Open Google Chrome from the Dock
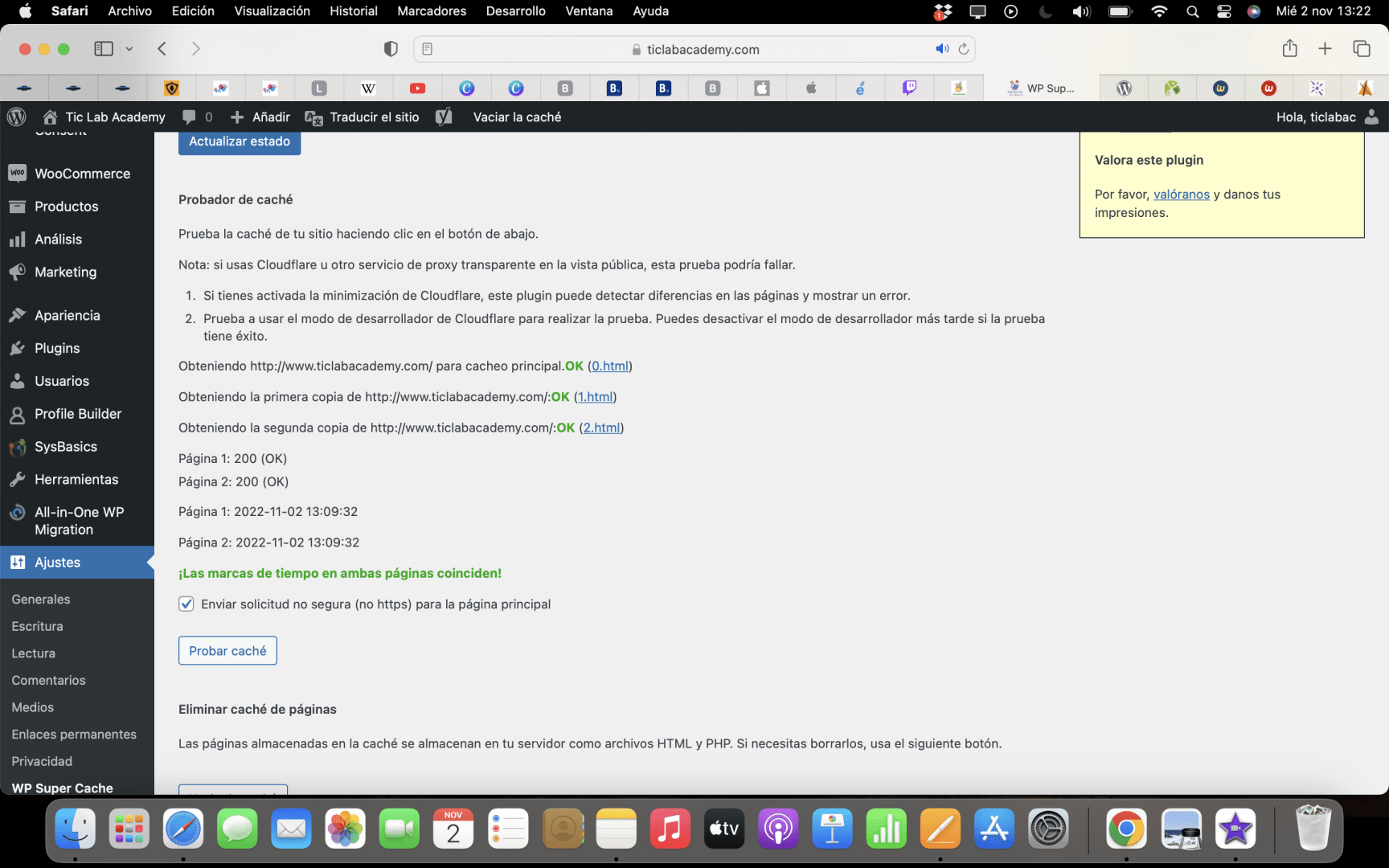Viewport: 1389px width, 868px height. [1126, 829]
